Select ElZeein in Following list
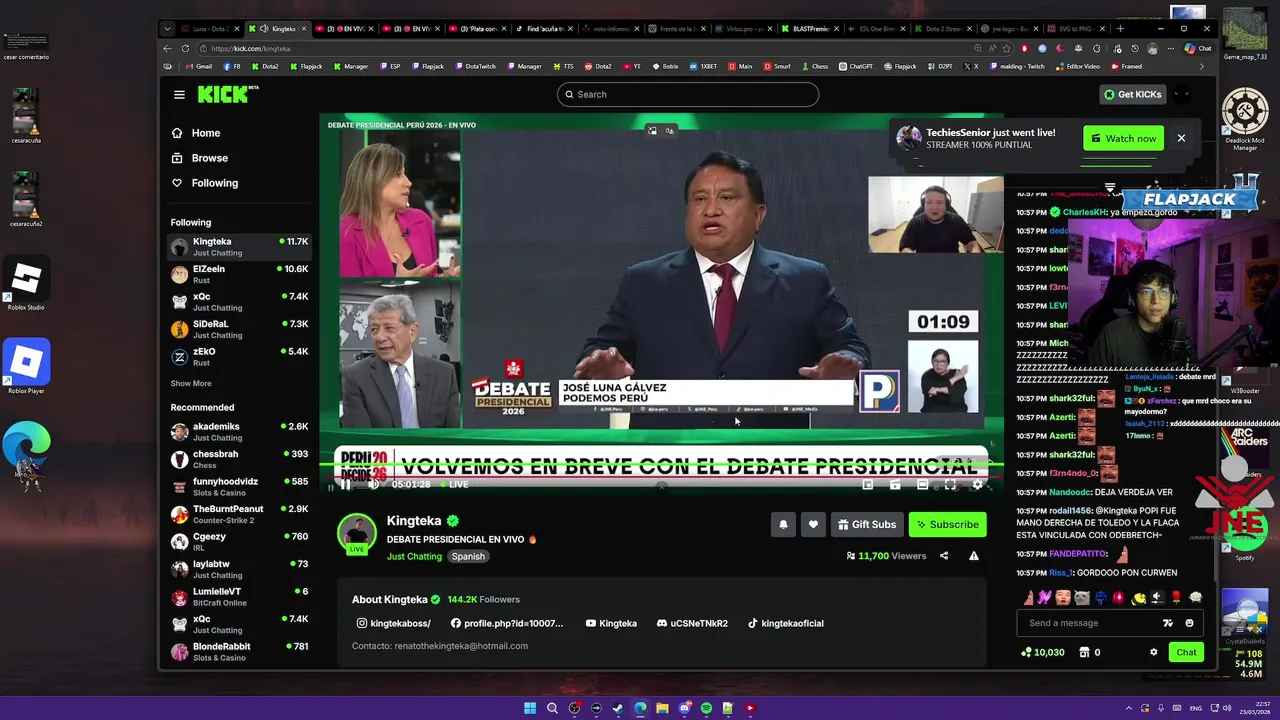Viewport: 1280px width, 720px height. (x=240, y=274)
